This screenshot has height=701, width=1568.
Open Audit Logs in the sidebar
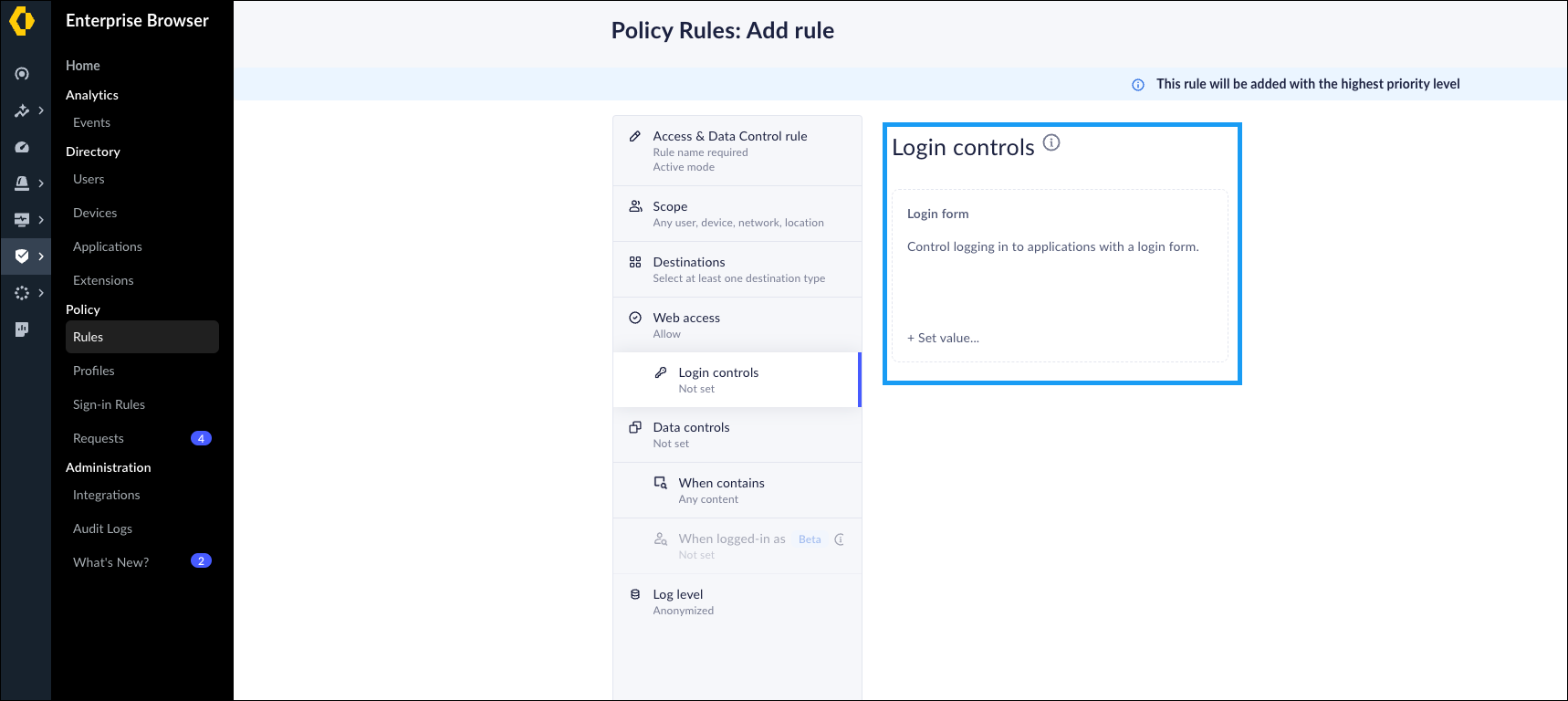102,528
